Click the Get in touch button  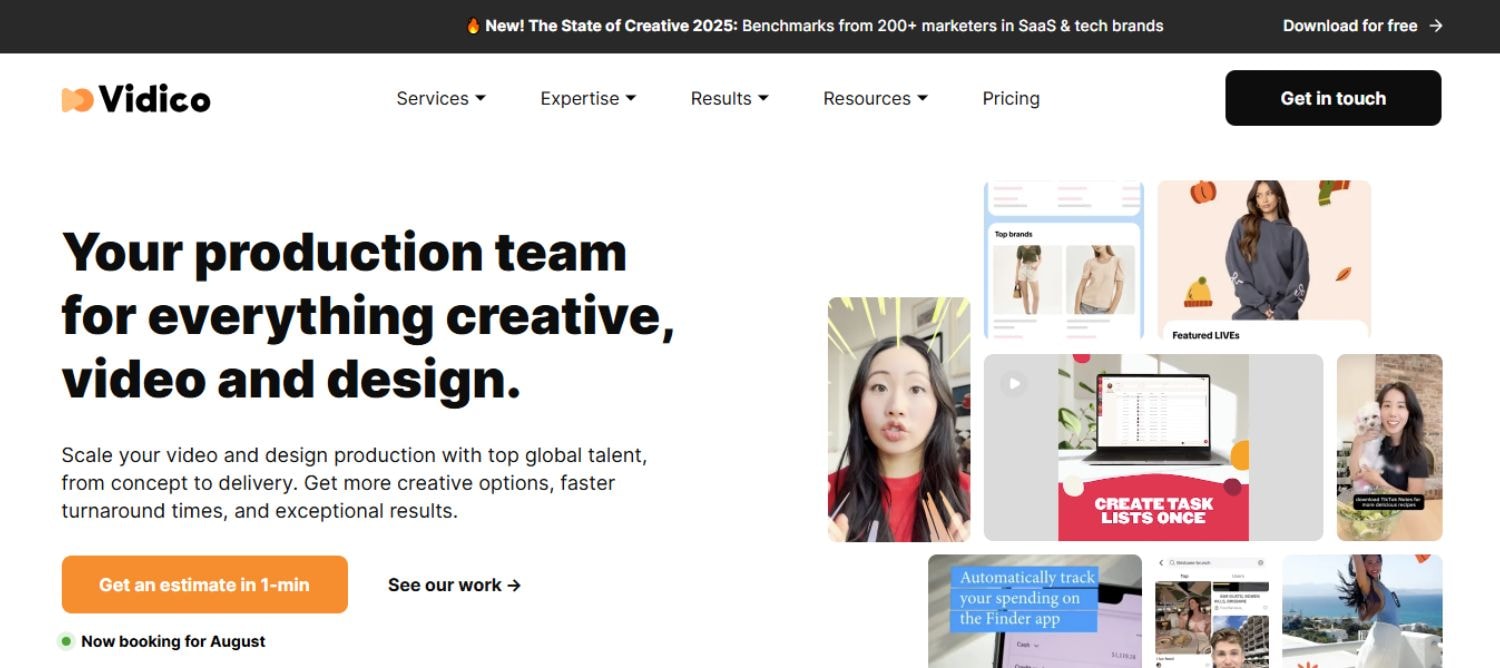tap(1333, 98)
